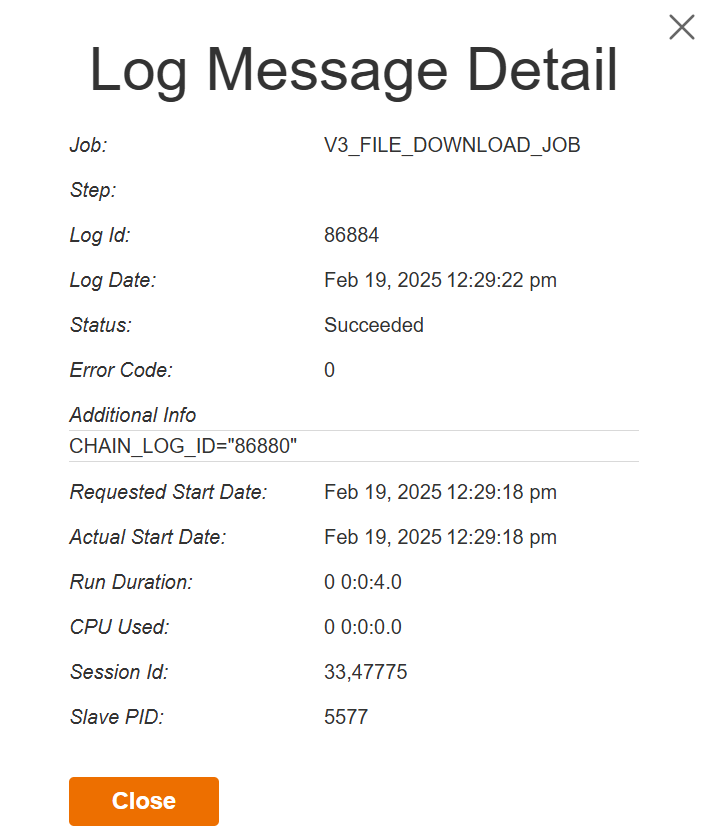This screenshot has width=710, height=833.
Task: Click the Session Id value 33,47775
Action: (x=365, y=672)
